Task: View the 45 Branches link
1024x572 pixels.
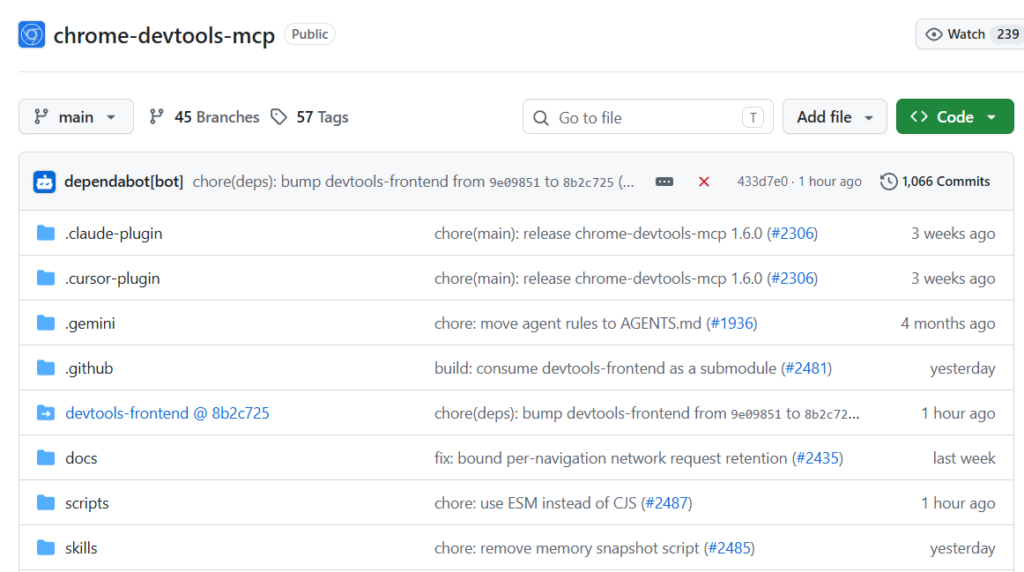Action: tap(204, 117)
